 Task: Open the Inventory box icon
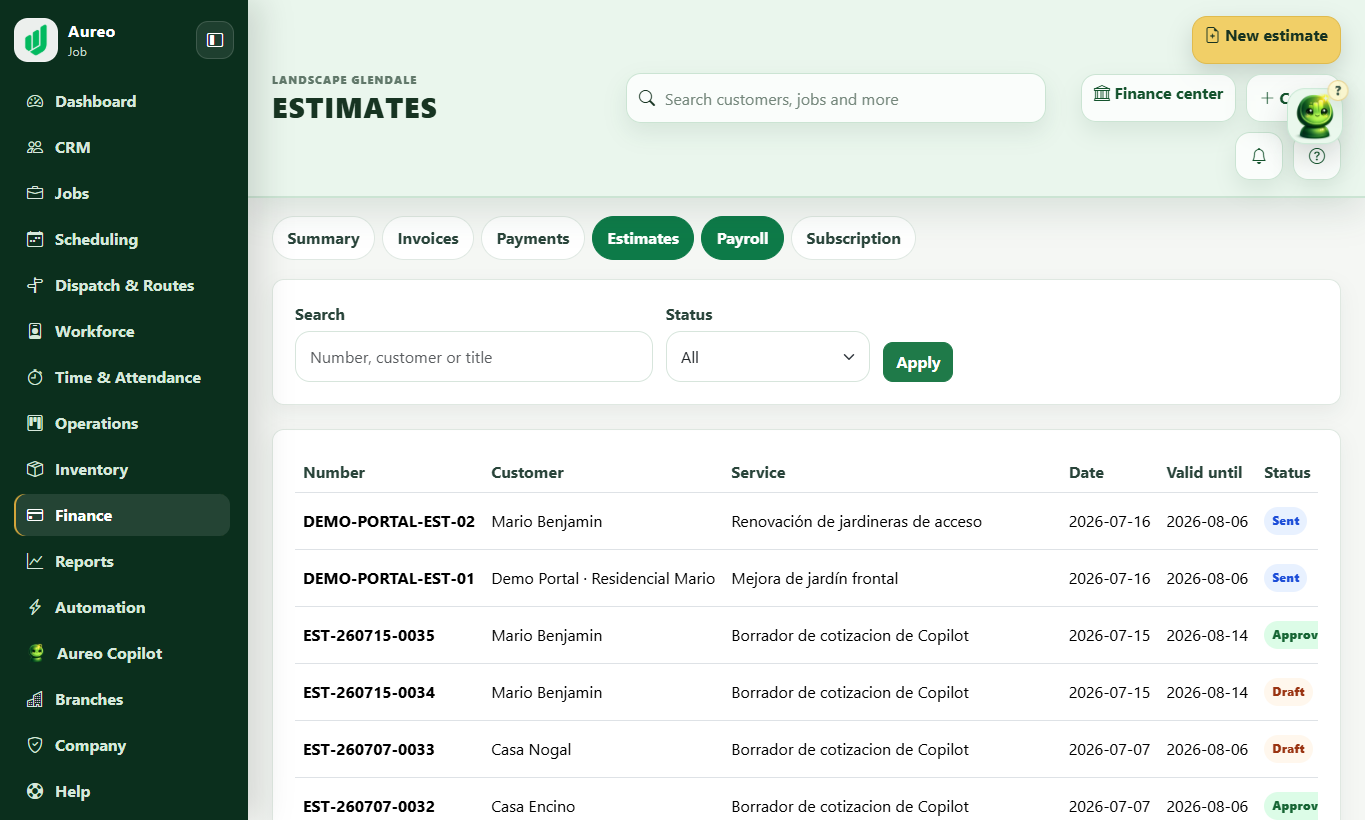click(35, 469)
